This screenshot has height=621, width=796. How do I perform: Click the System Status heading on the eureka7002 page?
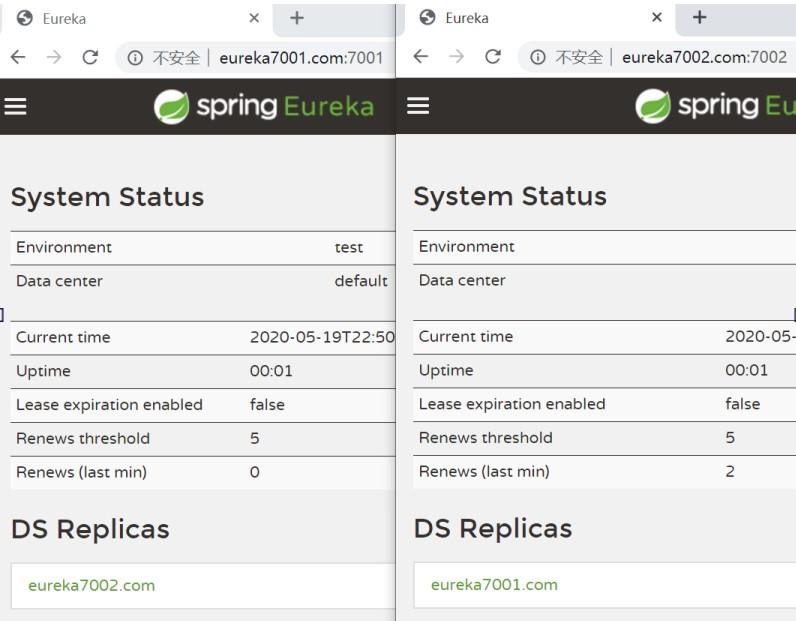point(510,196)
